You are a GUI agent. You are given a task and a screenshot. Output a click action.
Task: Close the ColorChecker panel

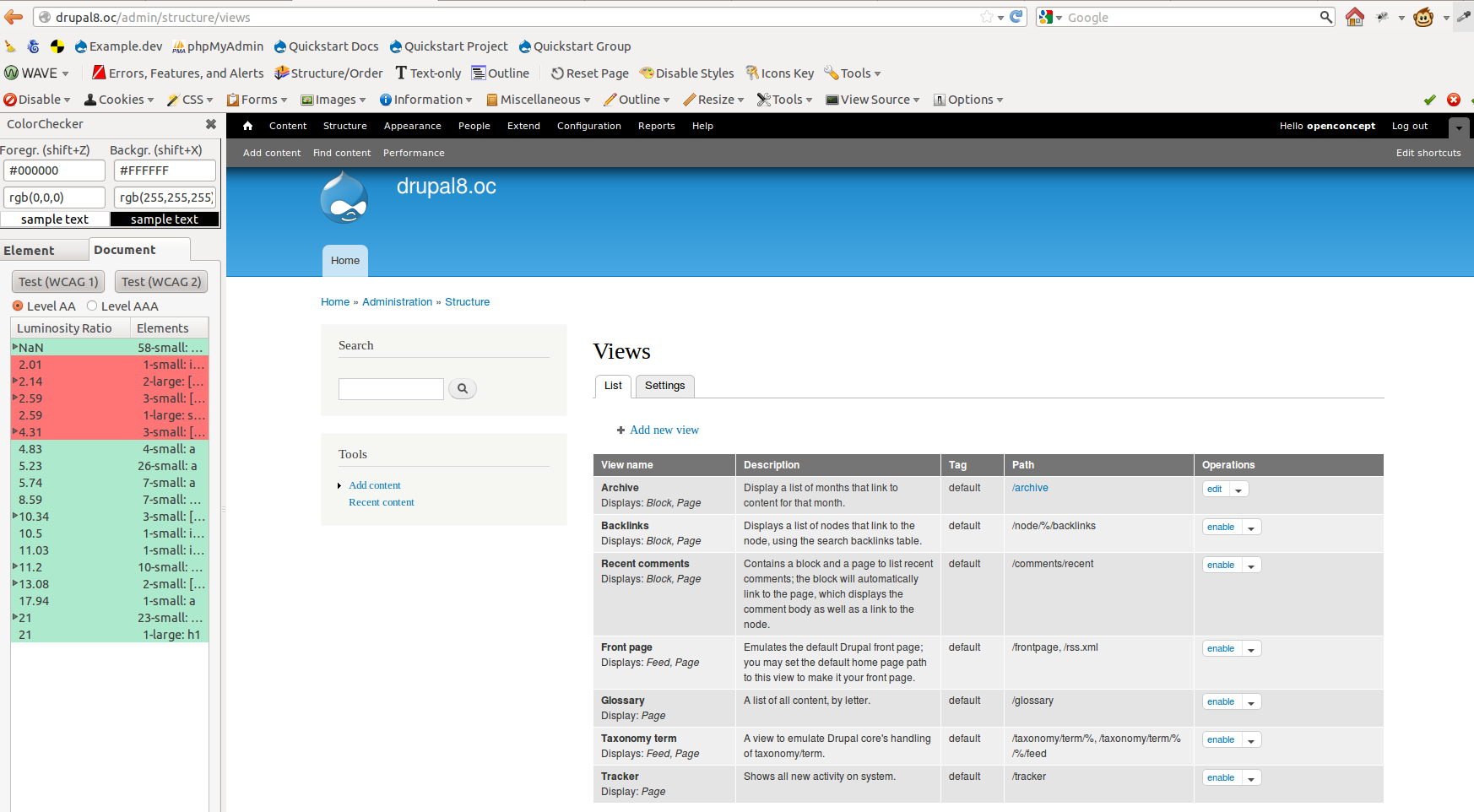pos(211,124)
